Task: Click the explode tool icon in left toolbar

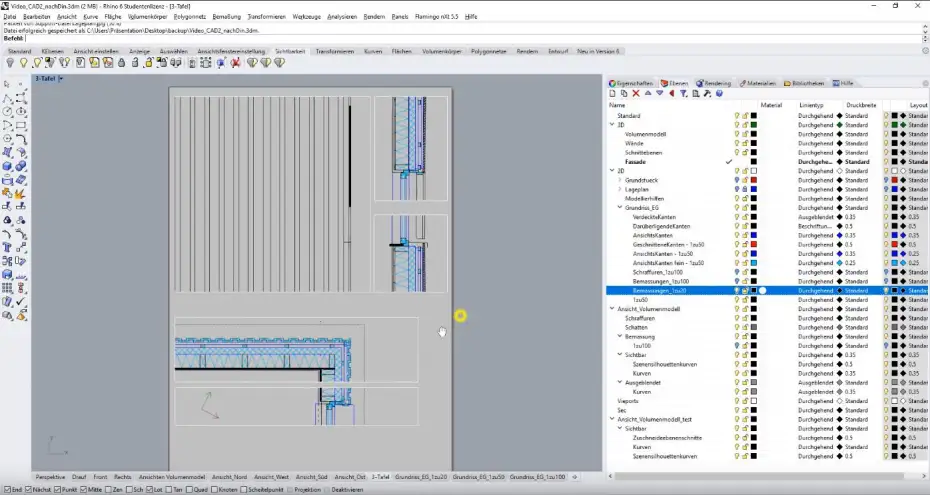Action: (21, 193)
